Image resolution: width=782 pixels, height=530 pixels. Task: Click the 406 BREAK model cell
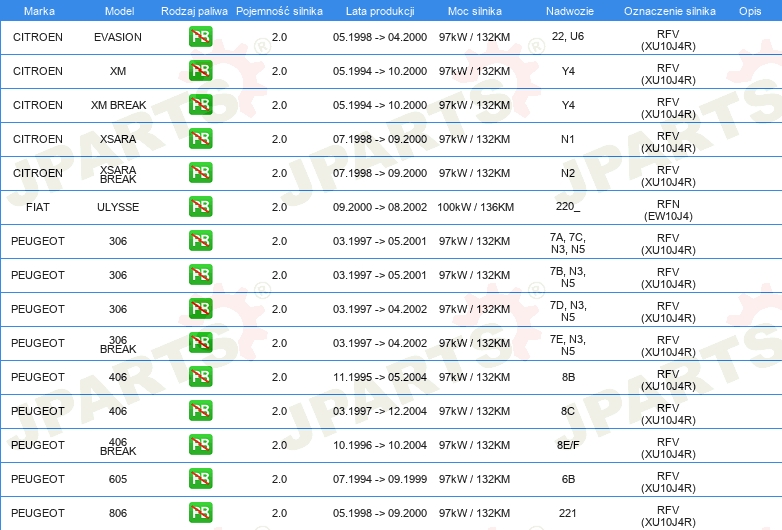point(118,446)
